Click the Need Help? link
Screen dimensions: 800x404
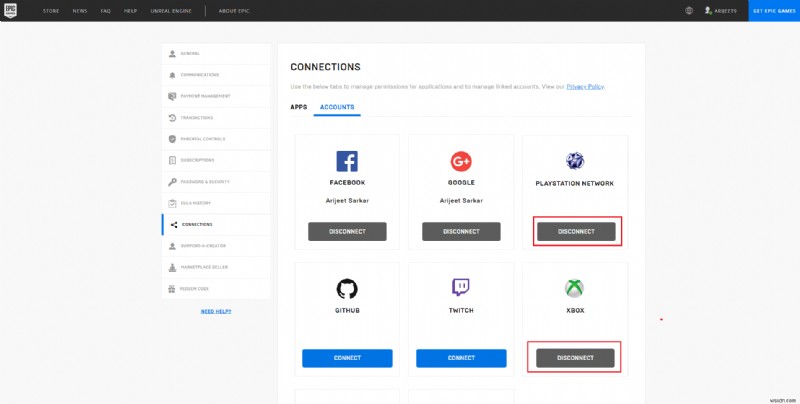pyautogui.click(x=216, y=311)
